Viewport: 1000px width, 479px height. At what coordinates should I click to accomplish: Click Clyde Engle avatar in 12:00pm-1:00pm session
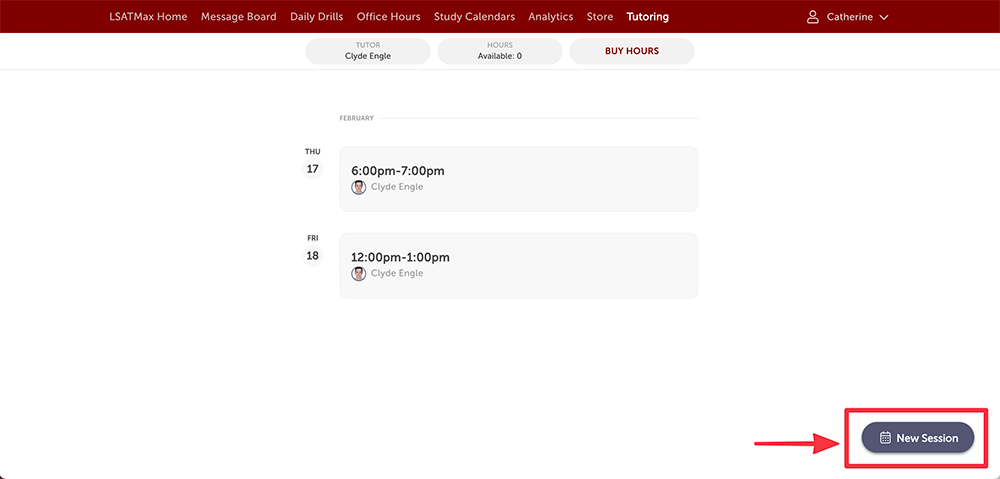tap(358, 274)
